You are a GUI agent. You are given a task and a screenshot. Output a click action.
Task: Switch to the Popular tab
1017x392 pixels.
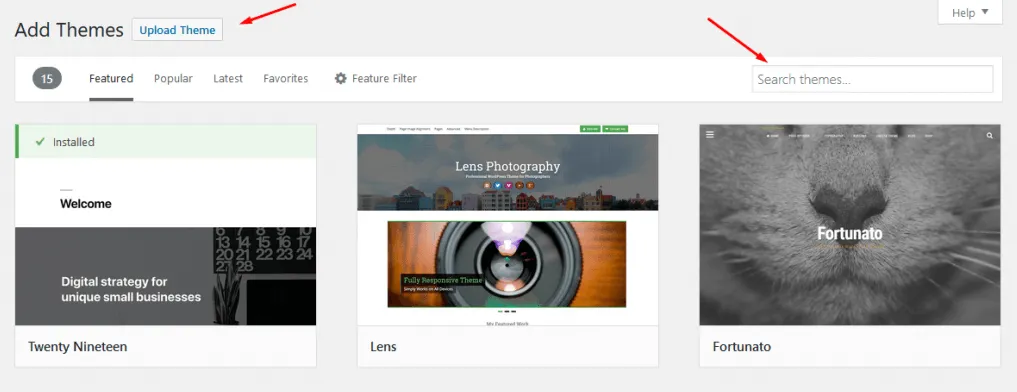(173, 79)
